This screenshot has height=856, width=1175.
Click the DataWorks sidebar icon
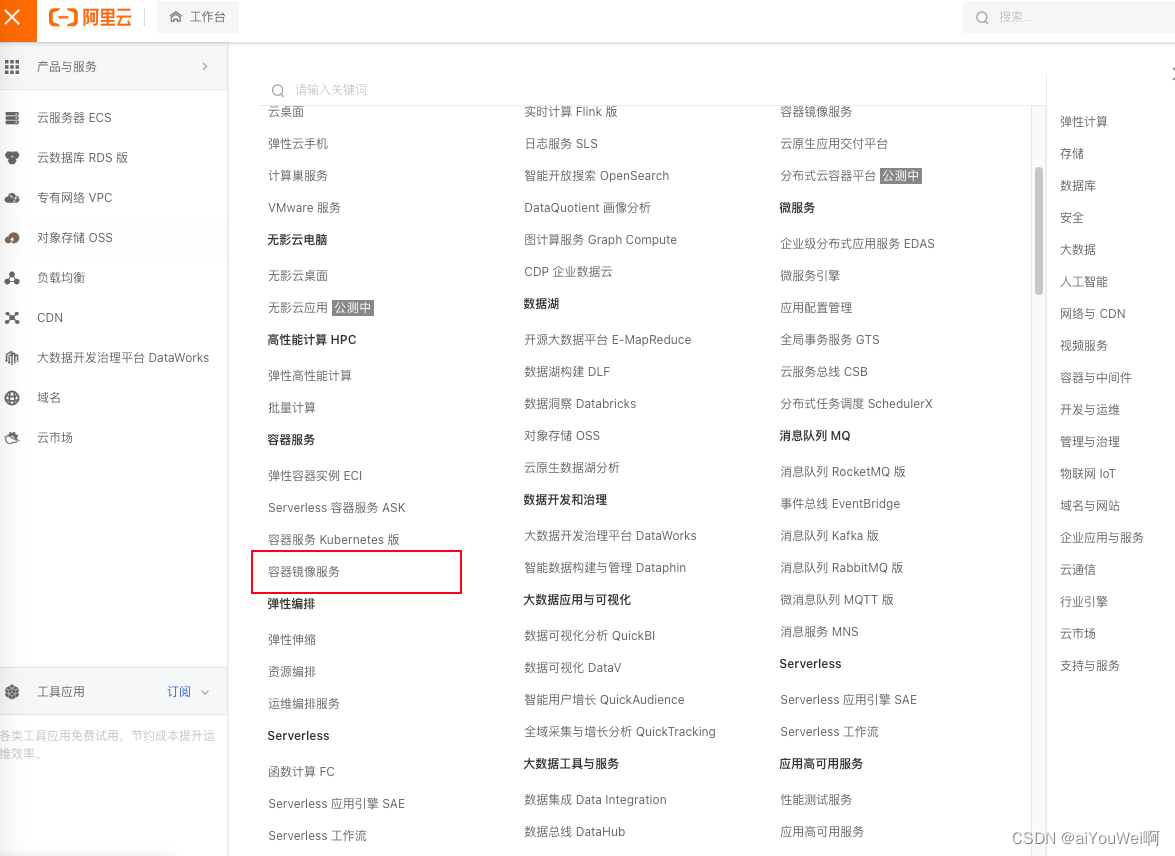12,358
